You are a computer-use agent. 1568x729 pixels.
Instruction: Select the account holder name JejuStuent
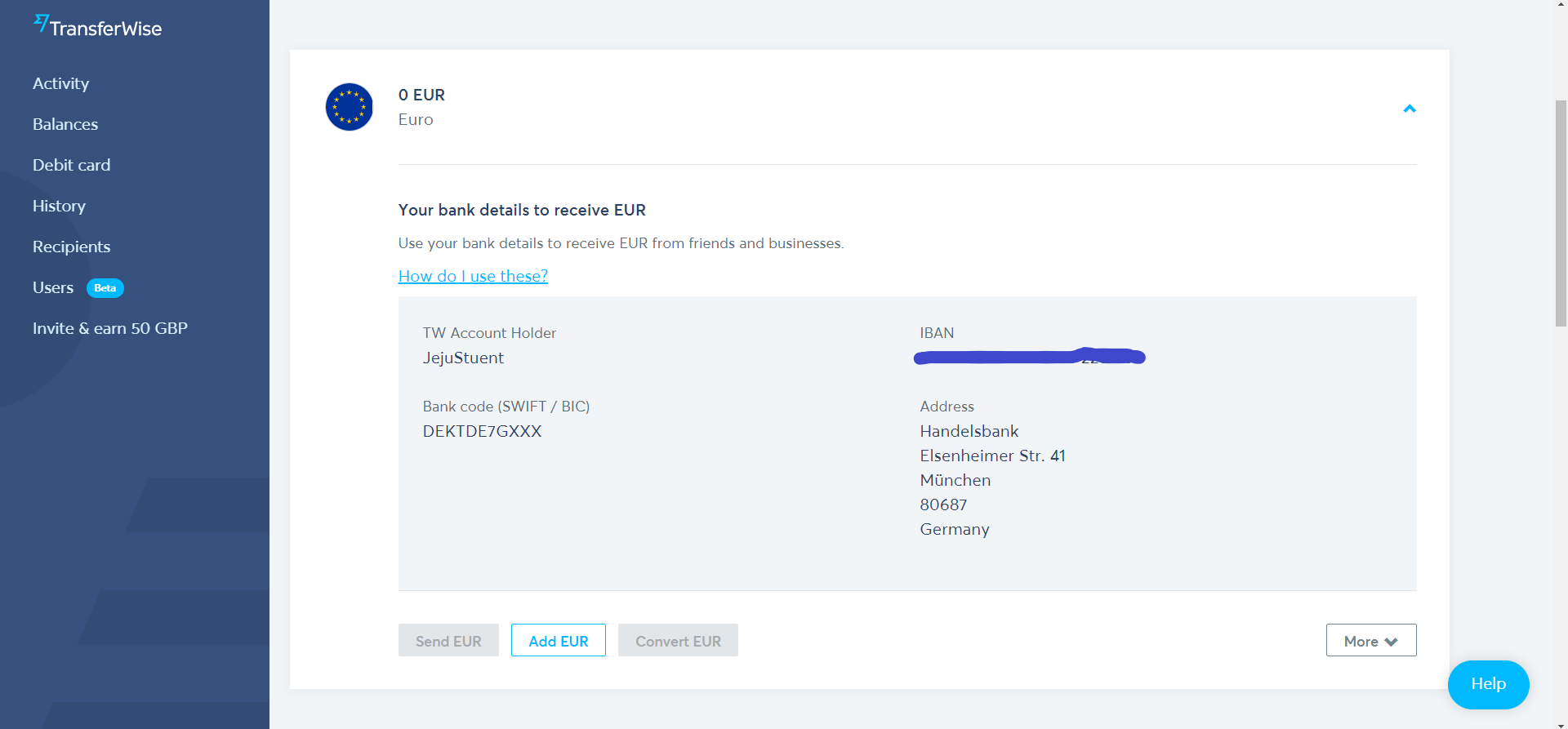463,358
